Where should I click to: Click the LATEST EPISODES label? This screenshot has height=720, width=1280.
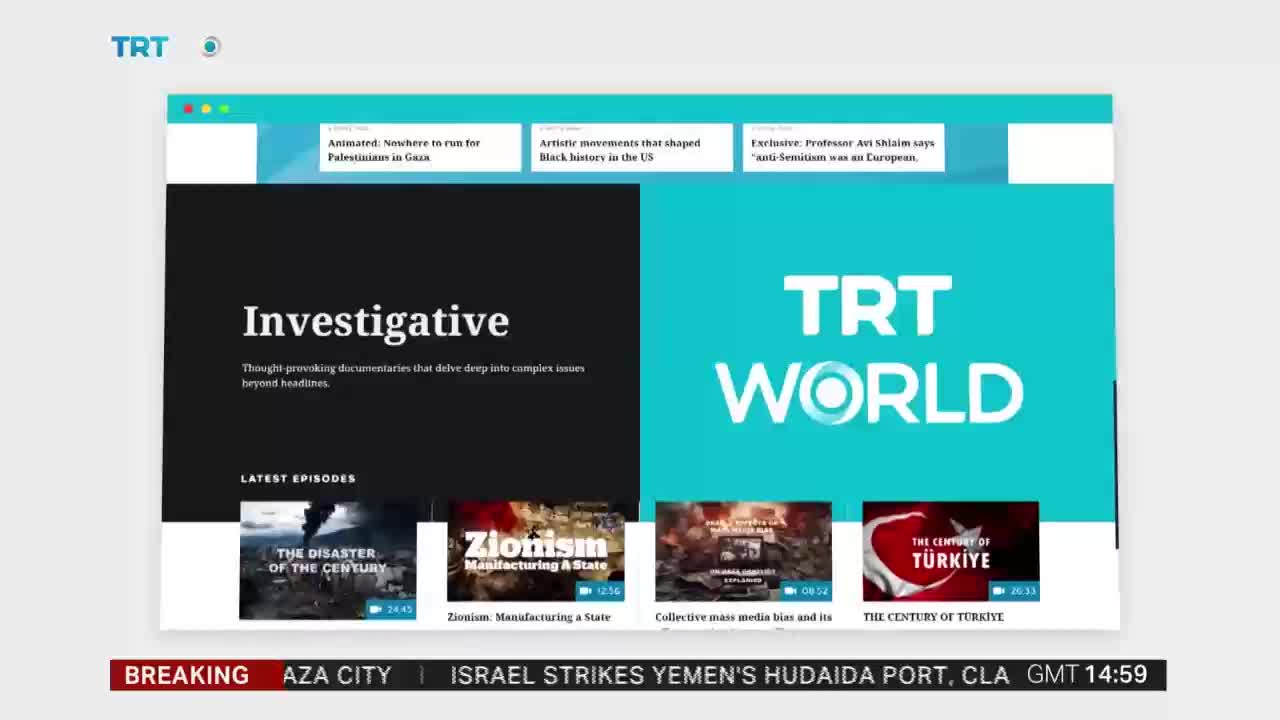click(x=298, y=478)
